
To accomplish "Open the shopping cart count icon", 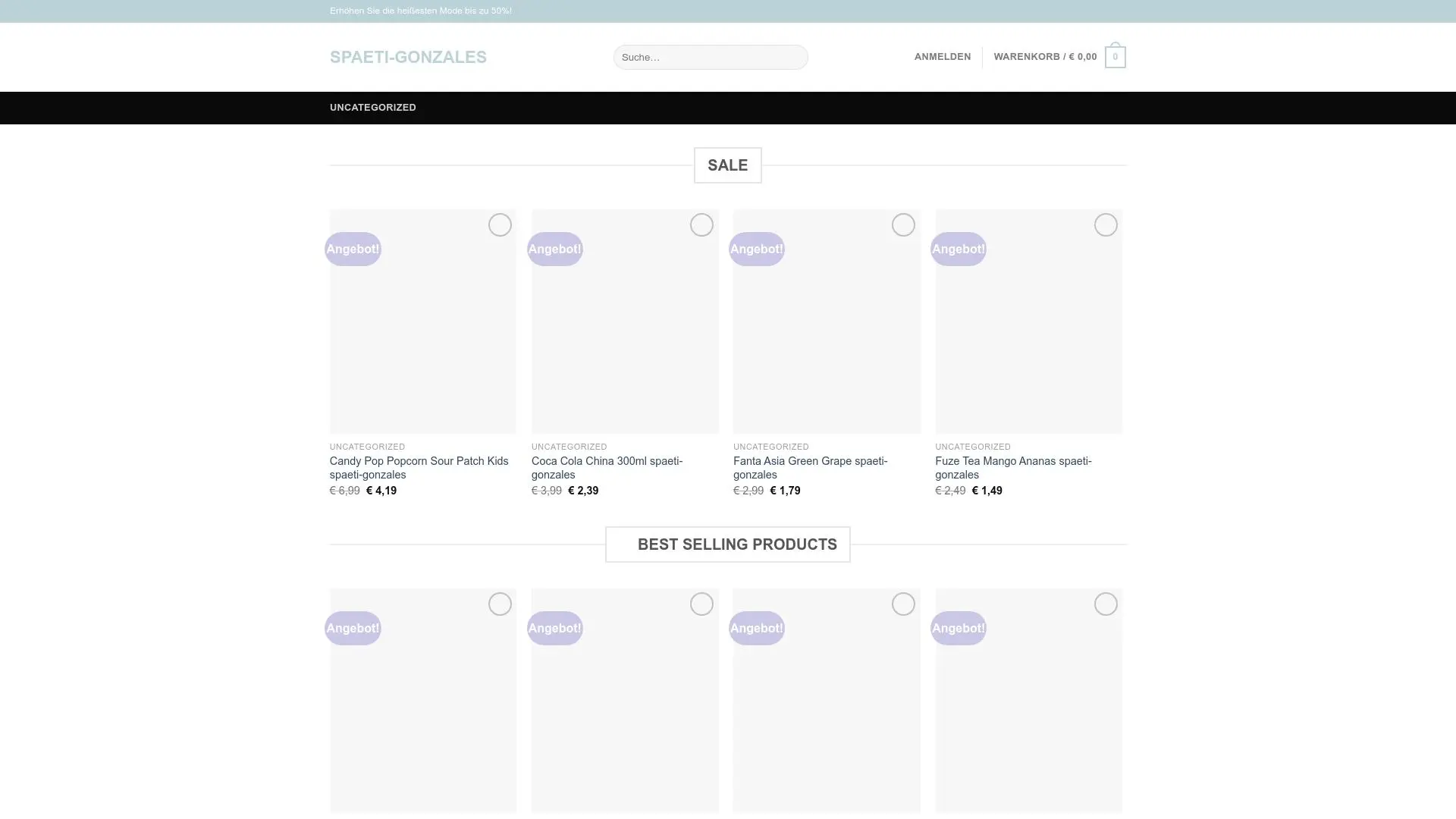I will 1115,58.
